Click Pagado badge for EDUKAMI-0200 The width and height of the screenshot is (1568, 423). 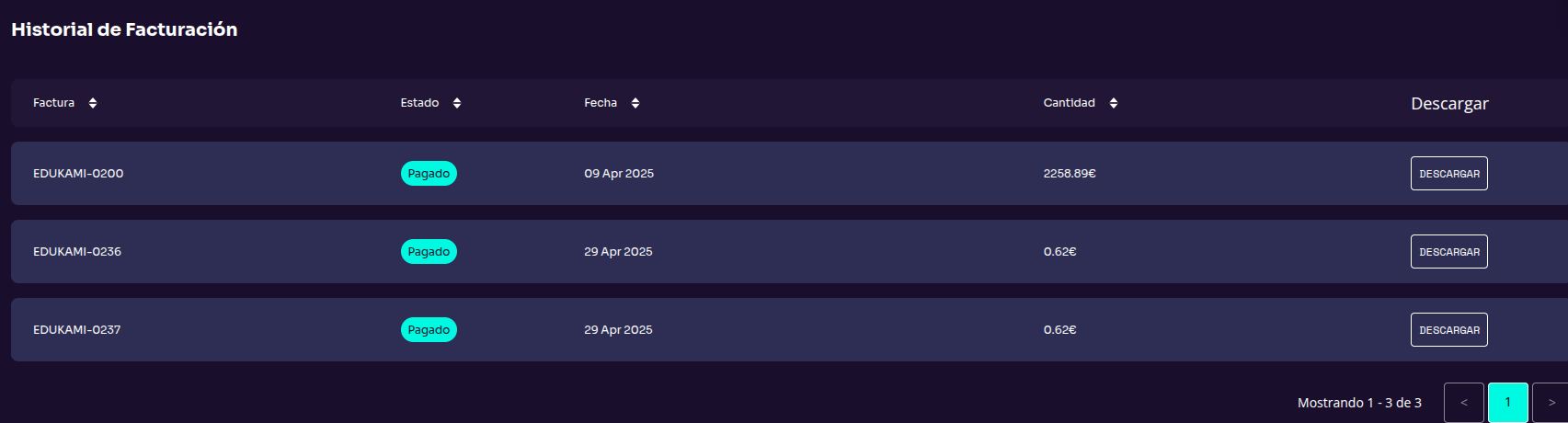coord(429,174)
